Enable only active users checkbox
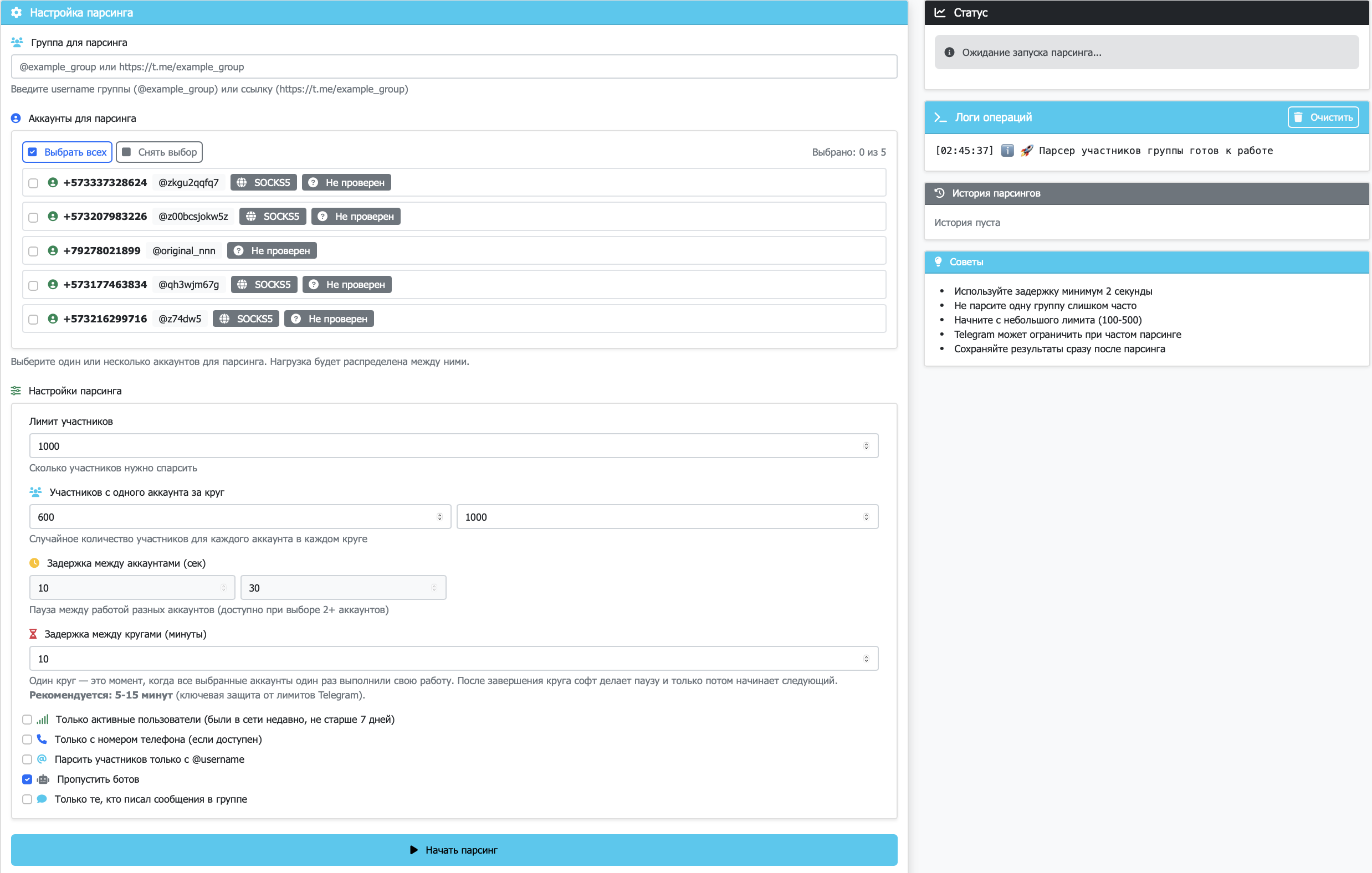Image resolution: width=1372 pixels, height=873 pixels. point(27,719)
